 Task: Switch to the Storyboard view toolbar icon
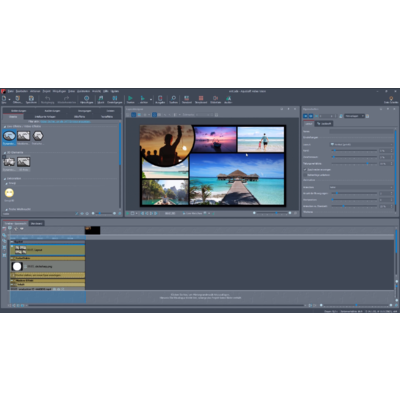click(201, 98)
